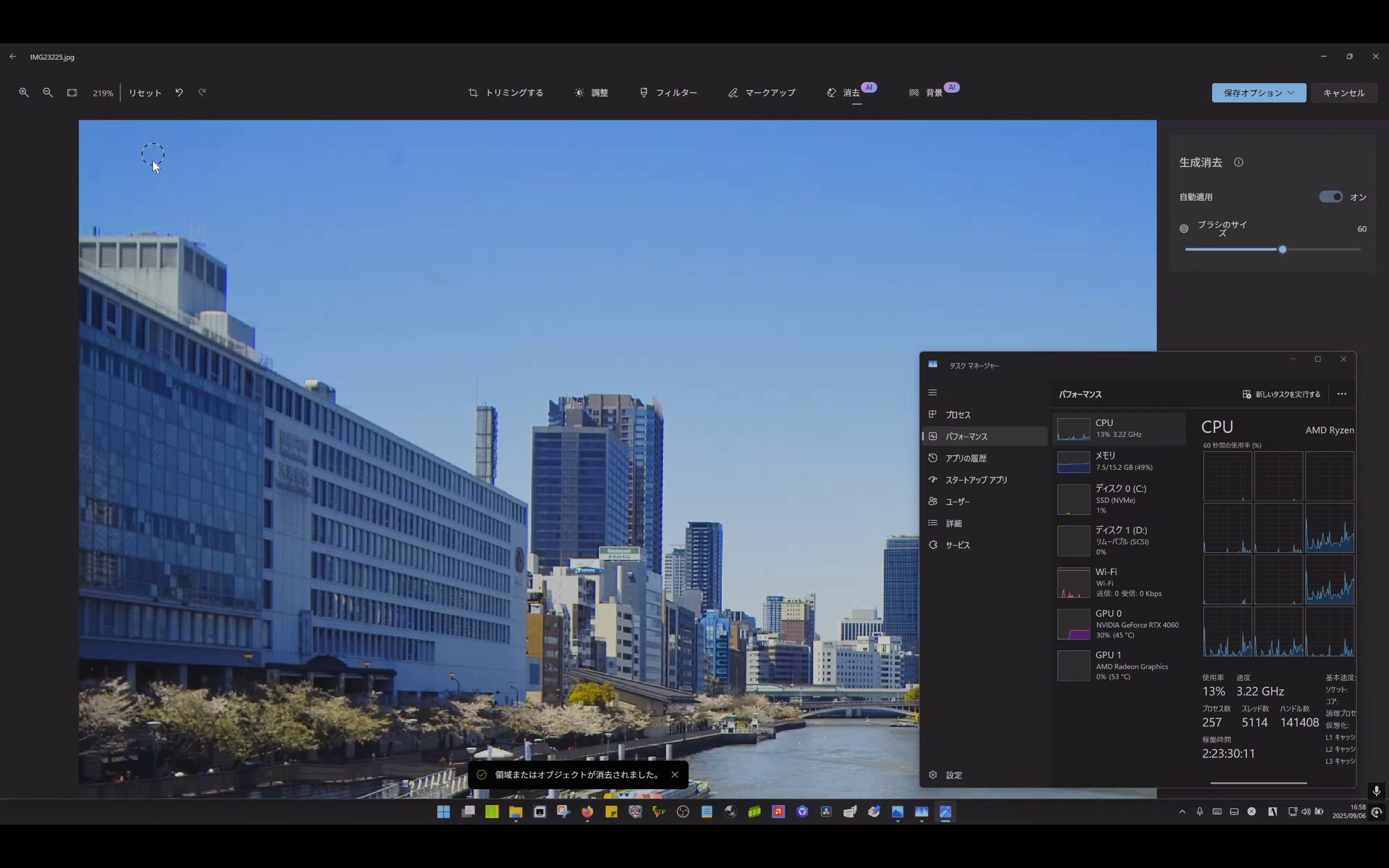Click the zoom in magnifier icon

(x=23, y=92)
